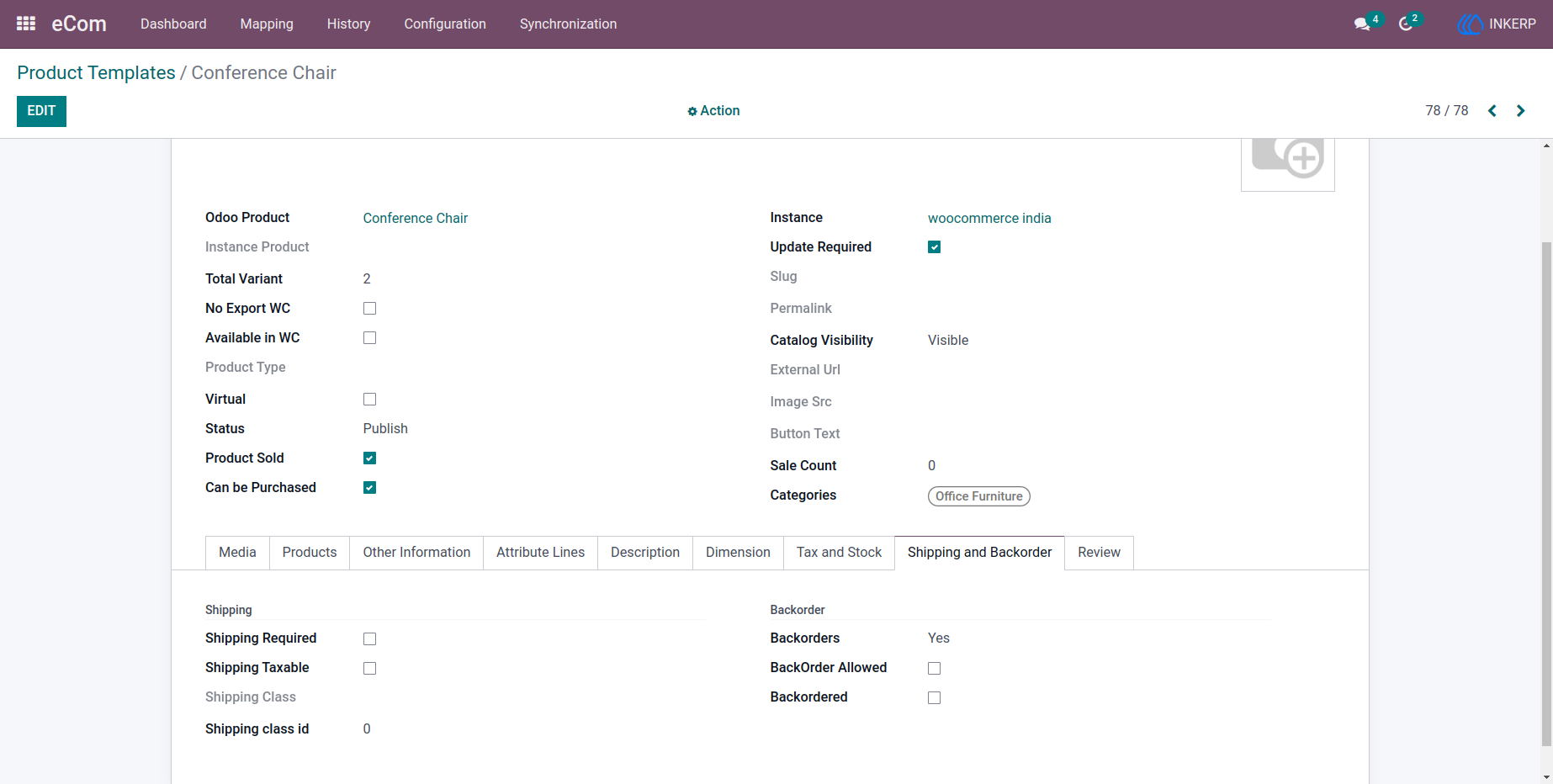Switch to the Media tab

[x=237, y=553]
